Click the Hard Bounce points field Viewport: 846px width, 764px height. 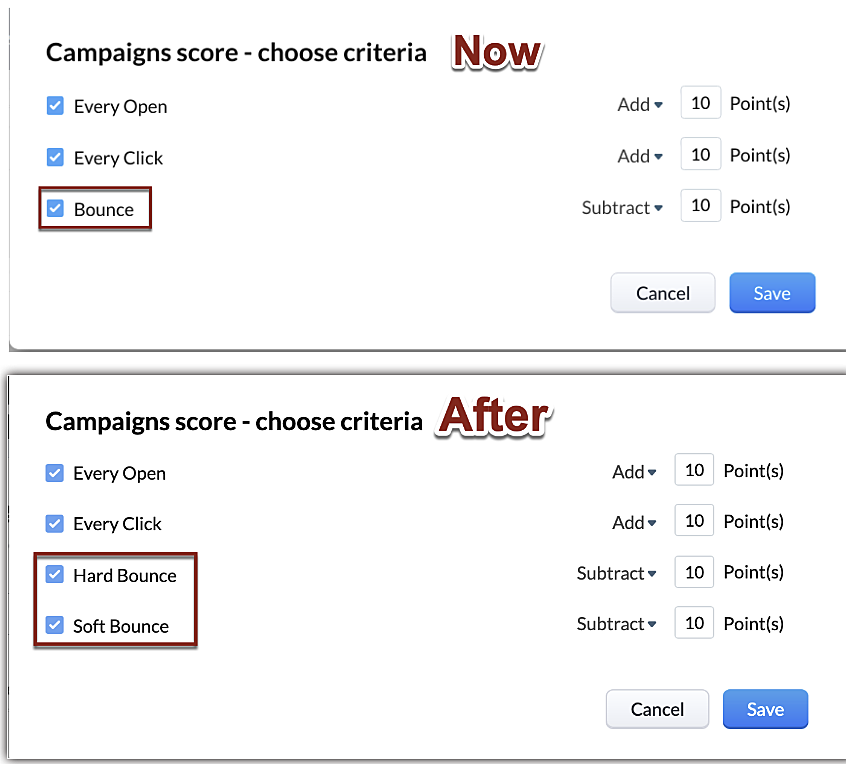(x=694, y=573)
